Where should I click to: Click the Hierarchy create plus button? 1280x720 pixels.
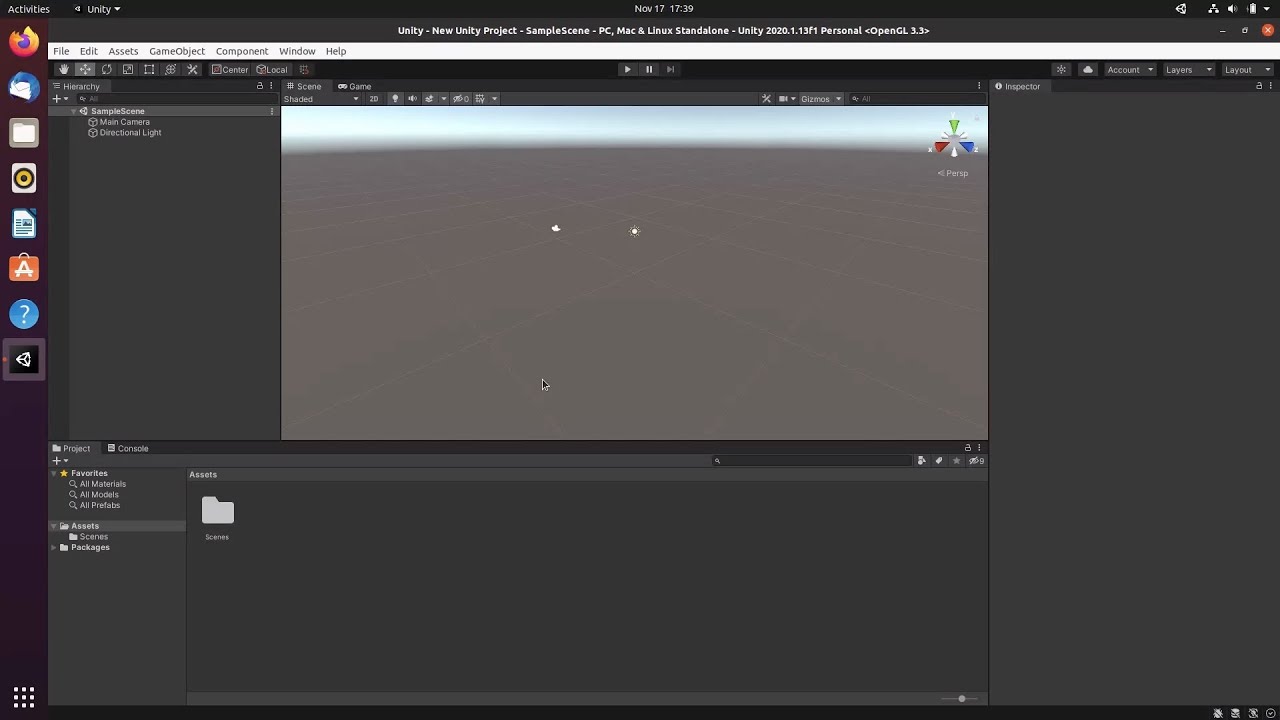pyautogui.click(x=60, y=99)
